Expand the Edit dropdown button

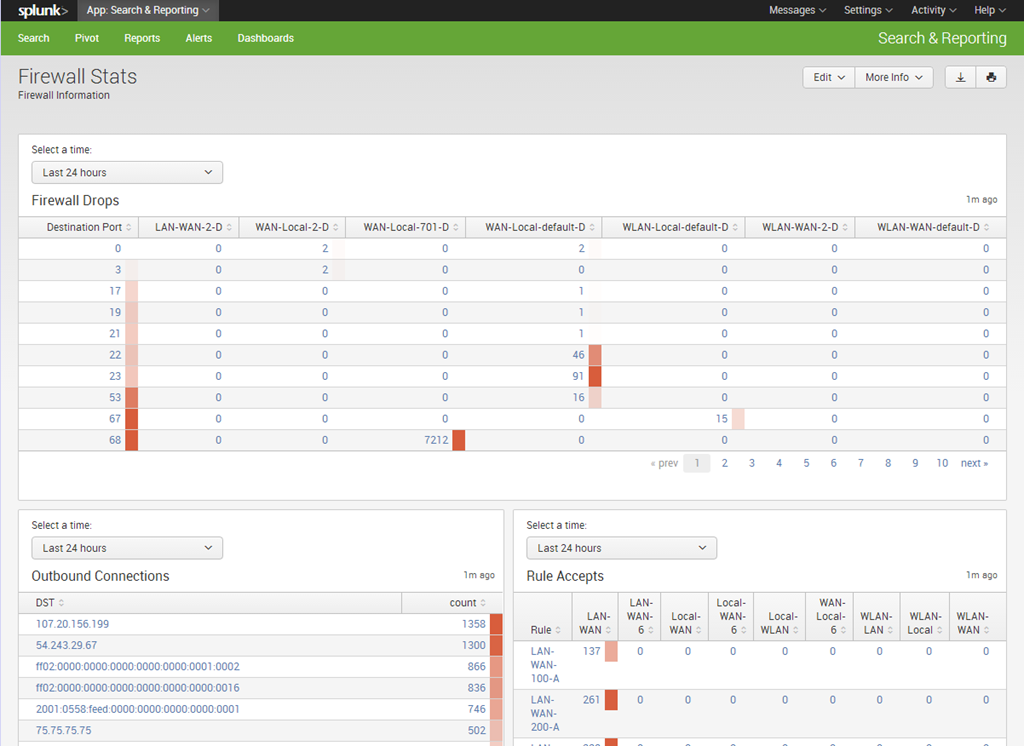(829, 77)
